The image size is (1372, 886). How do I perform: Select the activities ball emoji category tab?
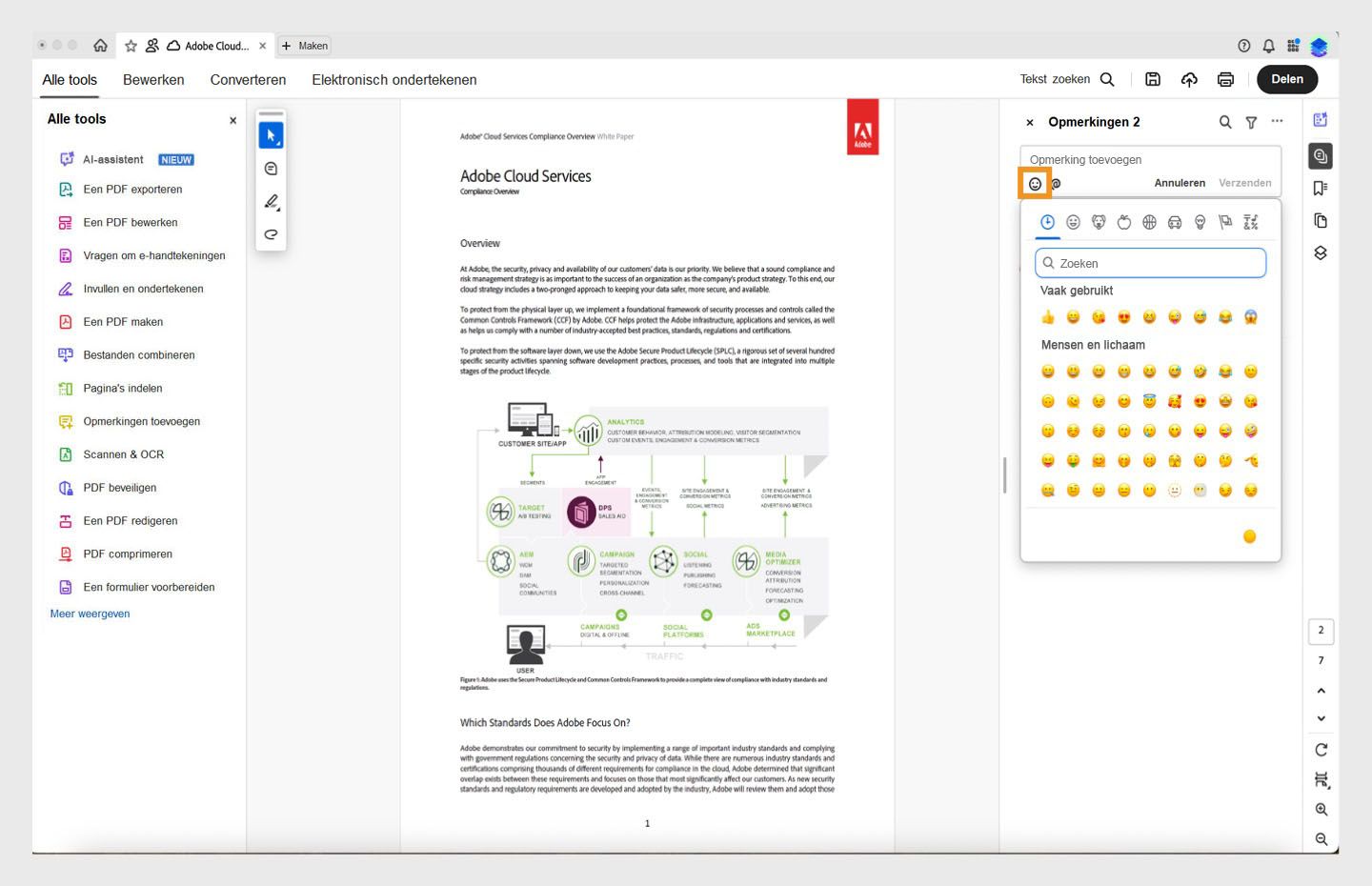[1149, 223]
